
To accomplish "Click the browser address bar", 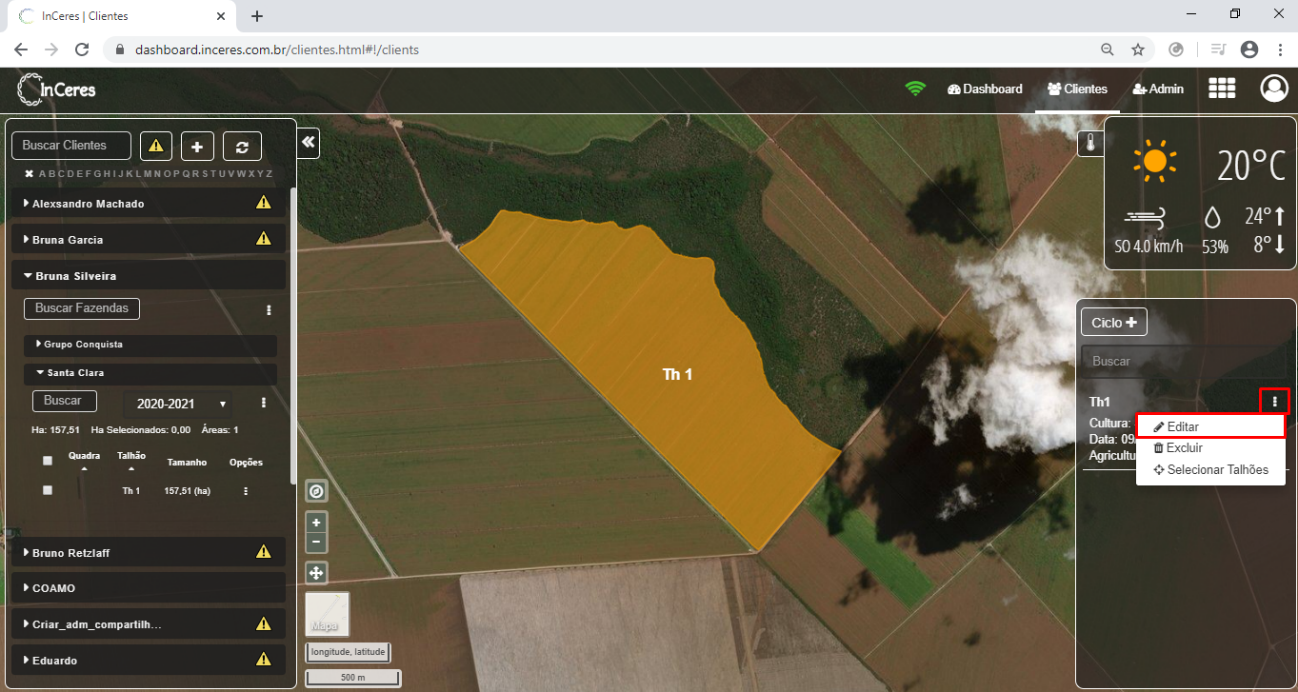I will [x=600, y=49].
